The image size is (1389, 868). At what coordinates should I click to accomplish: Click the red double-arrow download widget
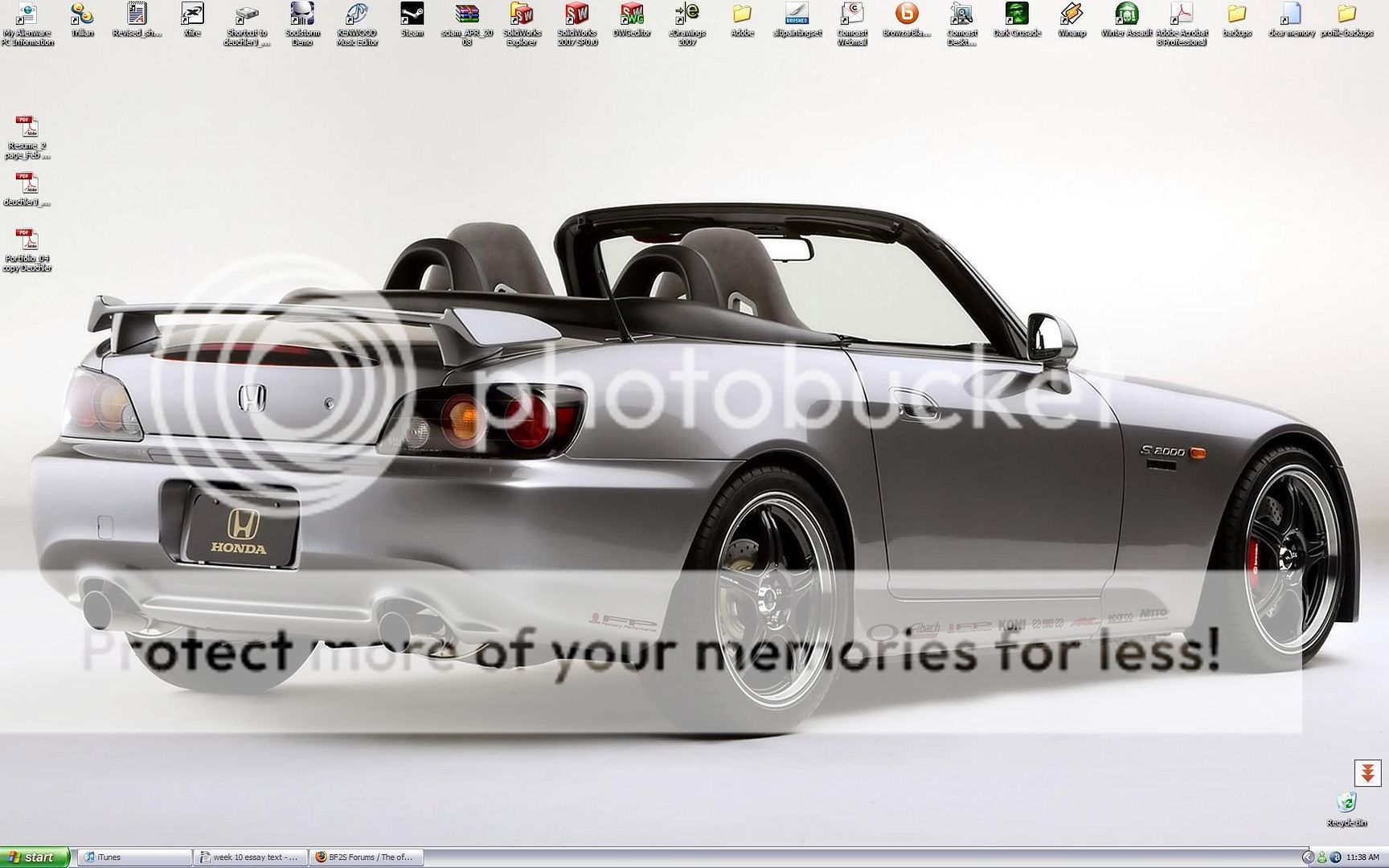pos(1366,772)
